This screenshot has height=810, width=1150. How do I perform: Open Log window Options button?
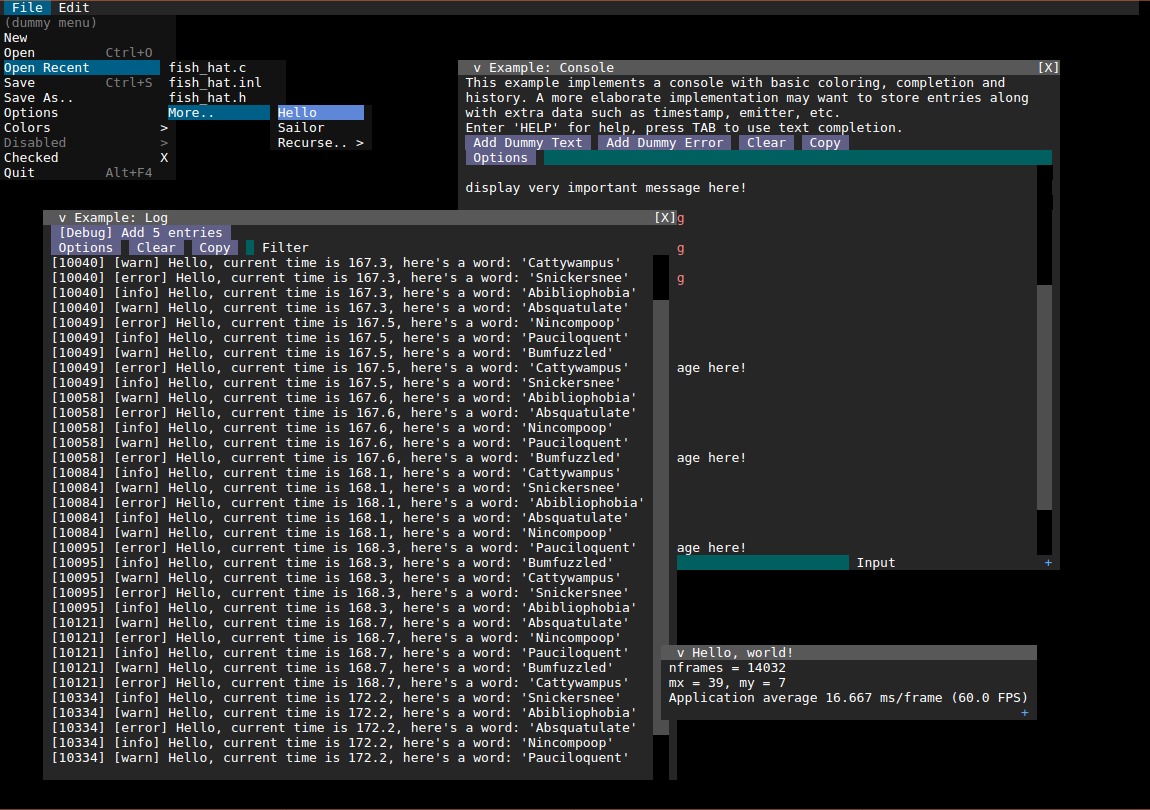pos(85,248)
